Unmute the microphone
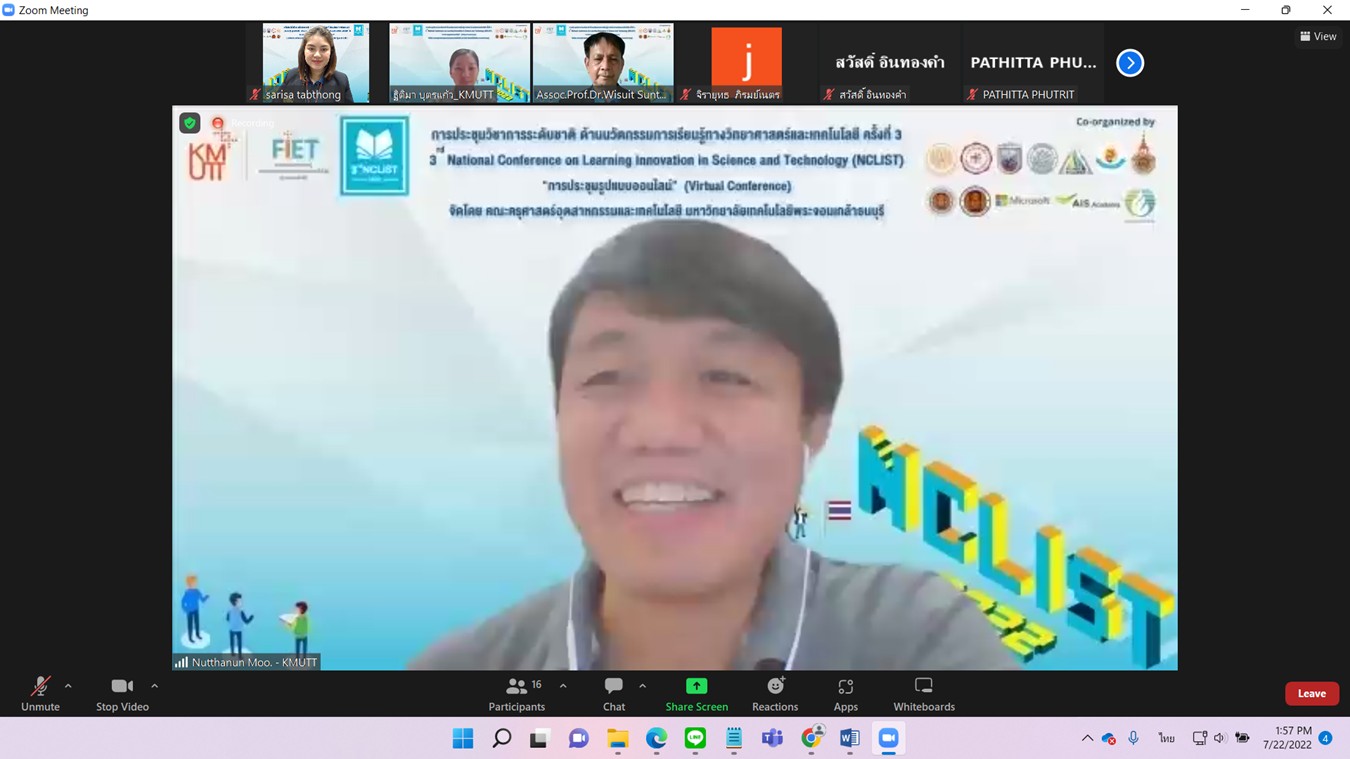 [x=40, y=694]
